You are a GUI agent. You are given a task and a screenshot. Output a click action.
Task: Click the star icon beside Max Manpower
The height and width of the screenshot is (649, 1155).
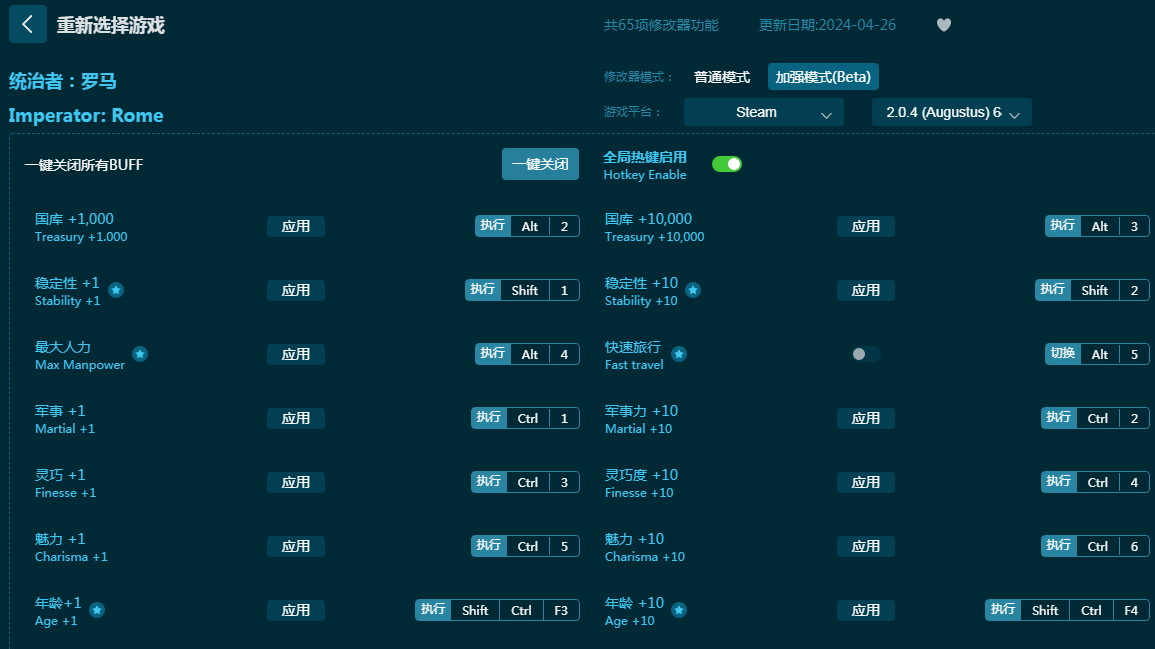point(140,354)
